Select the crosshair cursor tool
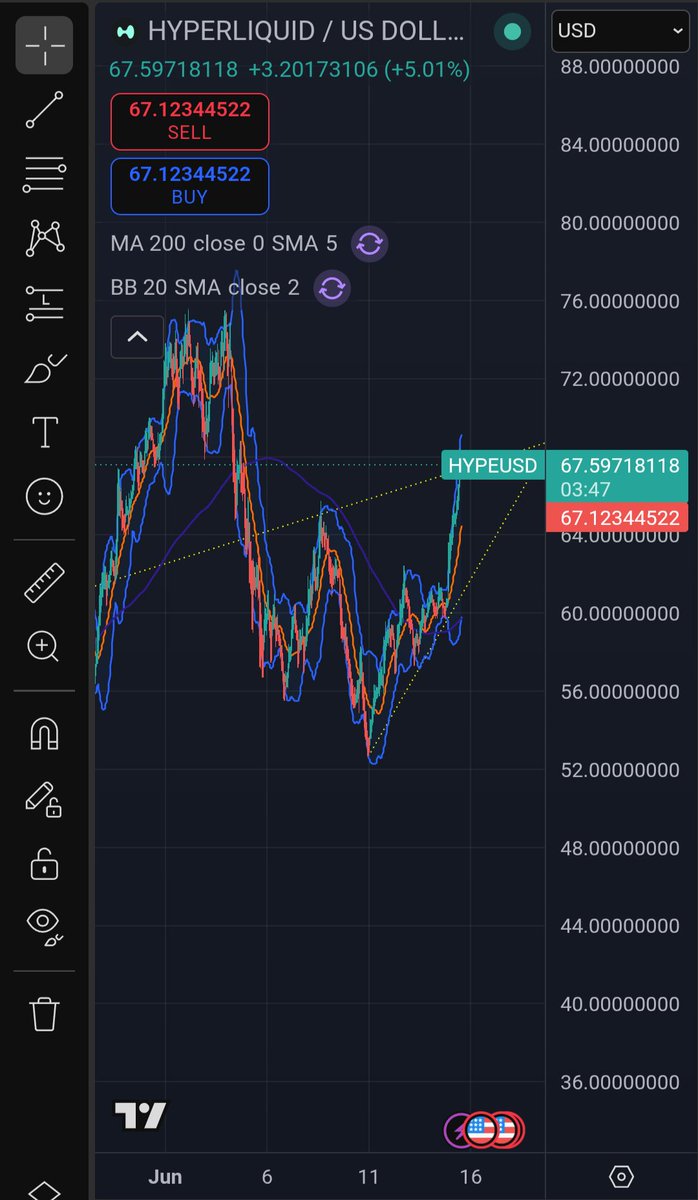The image size is (698, 1200). [x=44, y=45]
